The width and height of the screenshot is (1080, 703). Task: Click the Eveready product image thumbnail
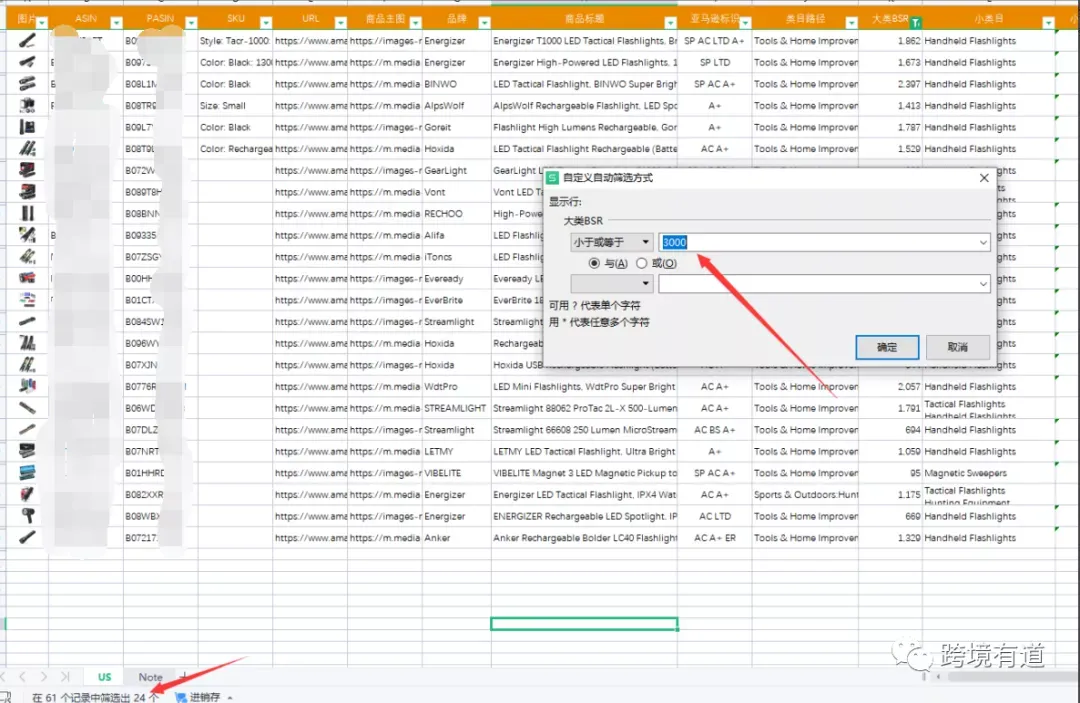(x=27, y=278)
